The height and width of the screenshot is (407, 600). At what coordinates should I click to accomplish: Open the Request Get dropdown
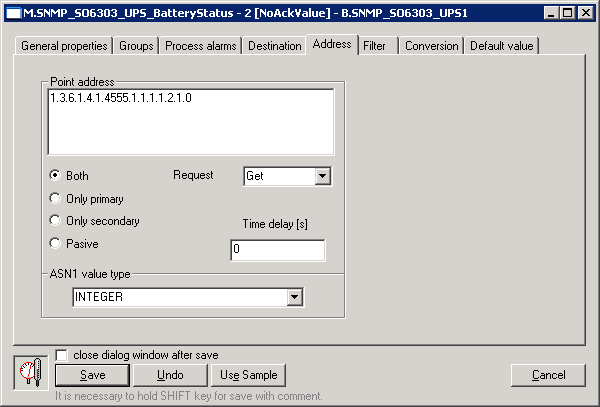[x=322, y=176]
